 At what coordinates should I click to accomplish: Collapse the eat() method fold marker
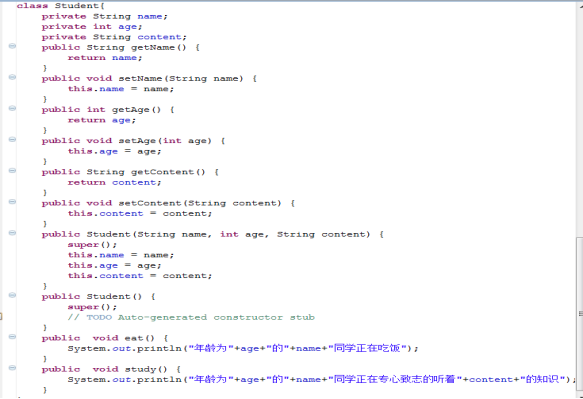click(x=12, y=337)
